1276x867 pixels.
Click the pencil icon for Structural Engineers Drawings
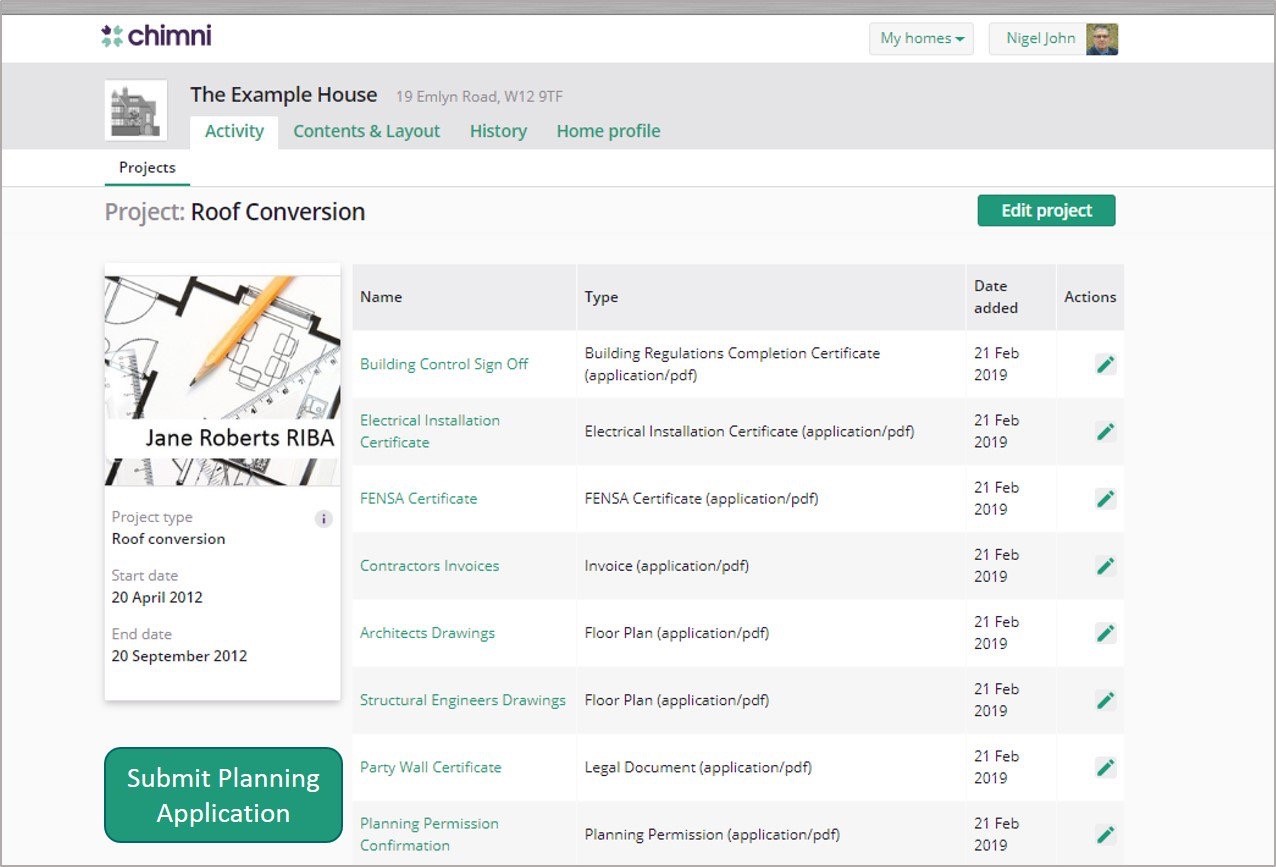[1105, 700]
